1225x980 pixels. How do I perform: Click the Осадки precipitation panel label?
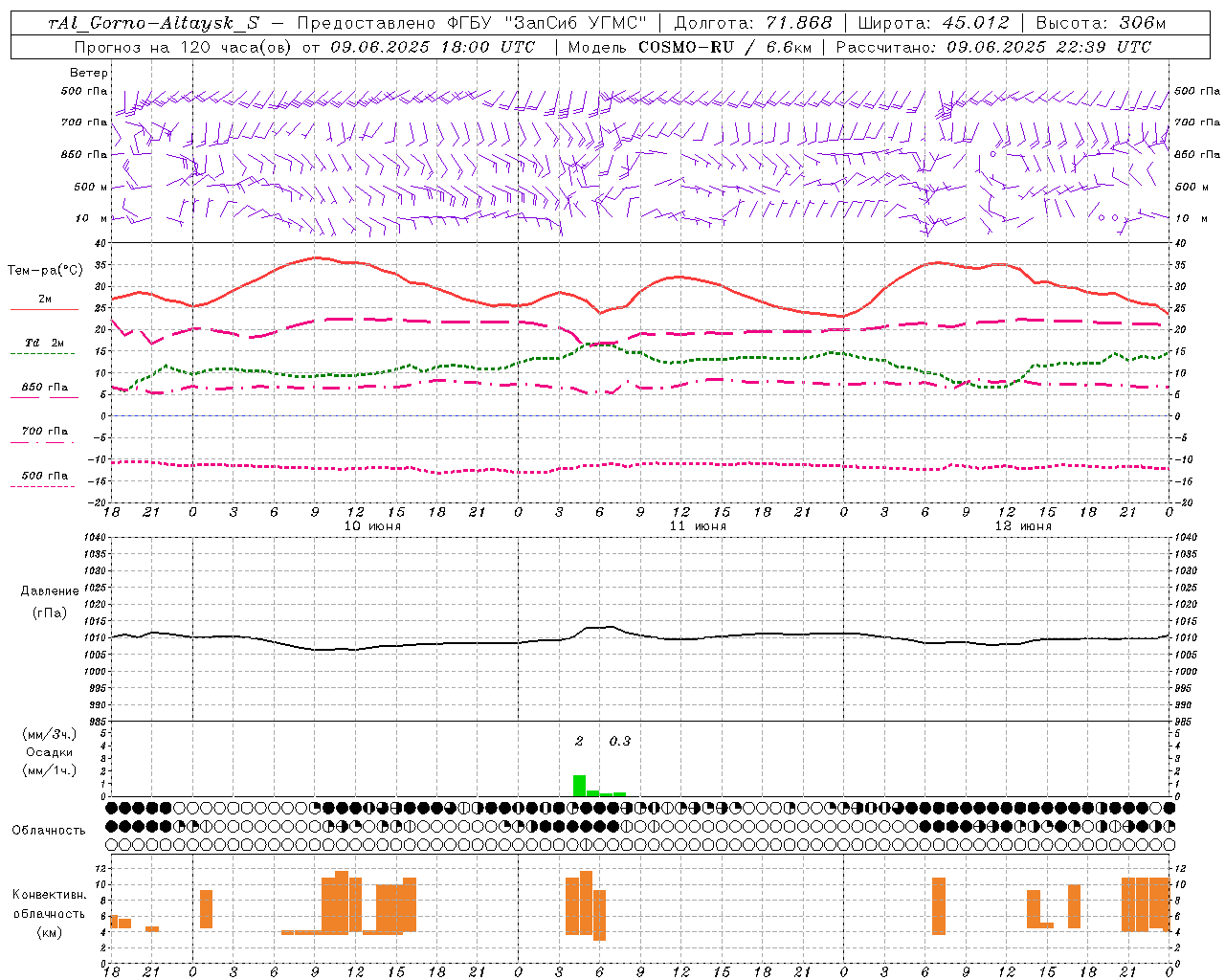point(49,752)
